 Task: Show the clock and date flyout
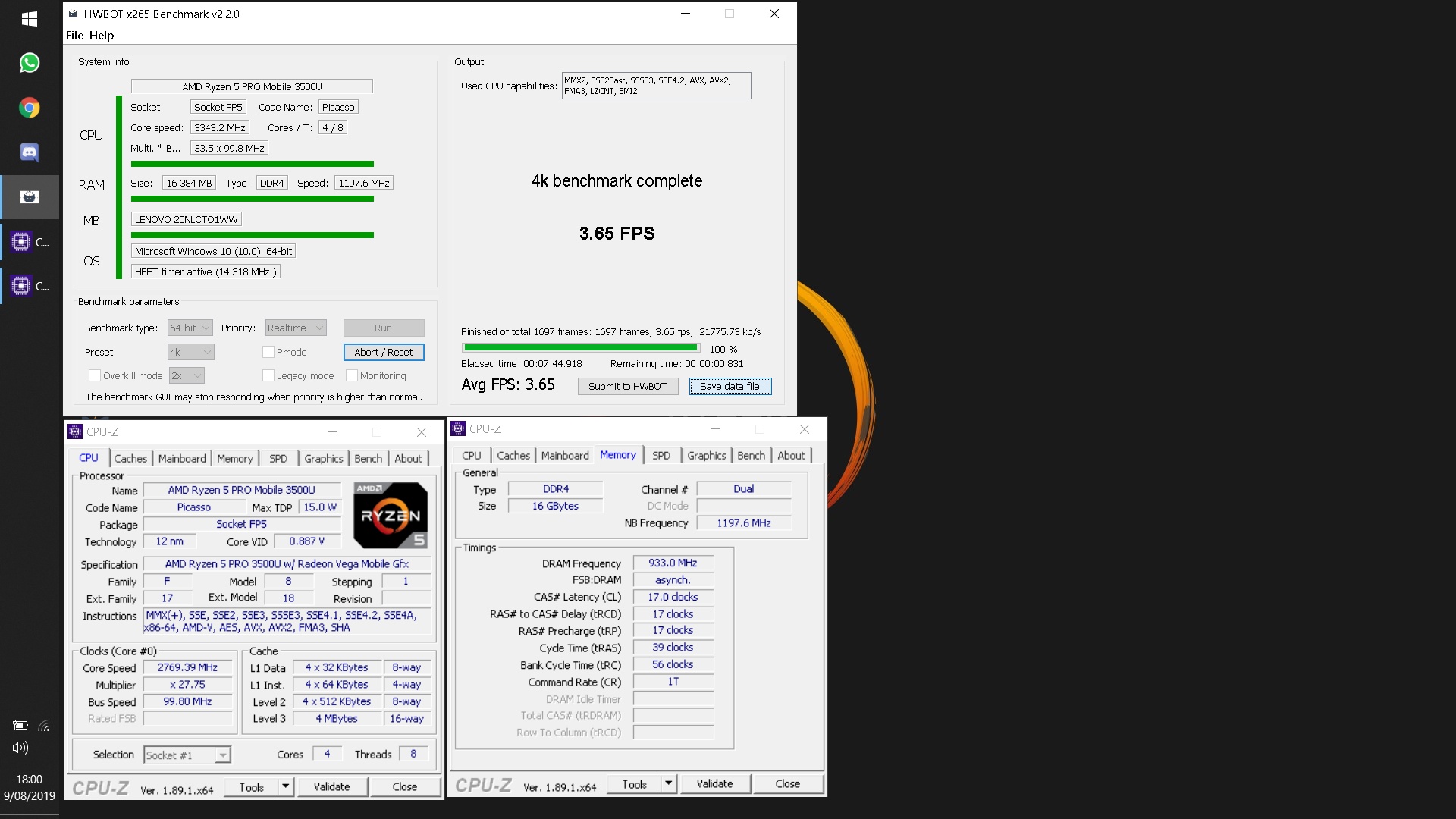click(30, 787)
